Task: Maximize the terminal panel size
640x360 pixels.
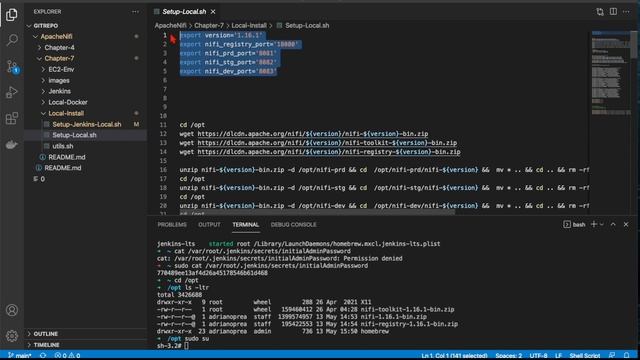Action: coord(613,224)
